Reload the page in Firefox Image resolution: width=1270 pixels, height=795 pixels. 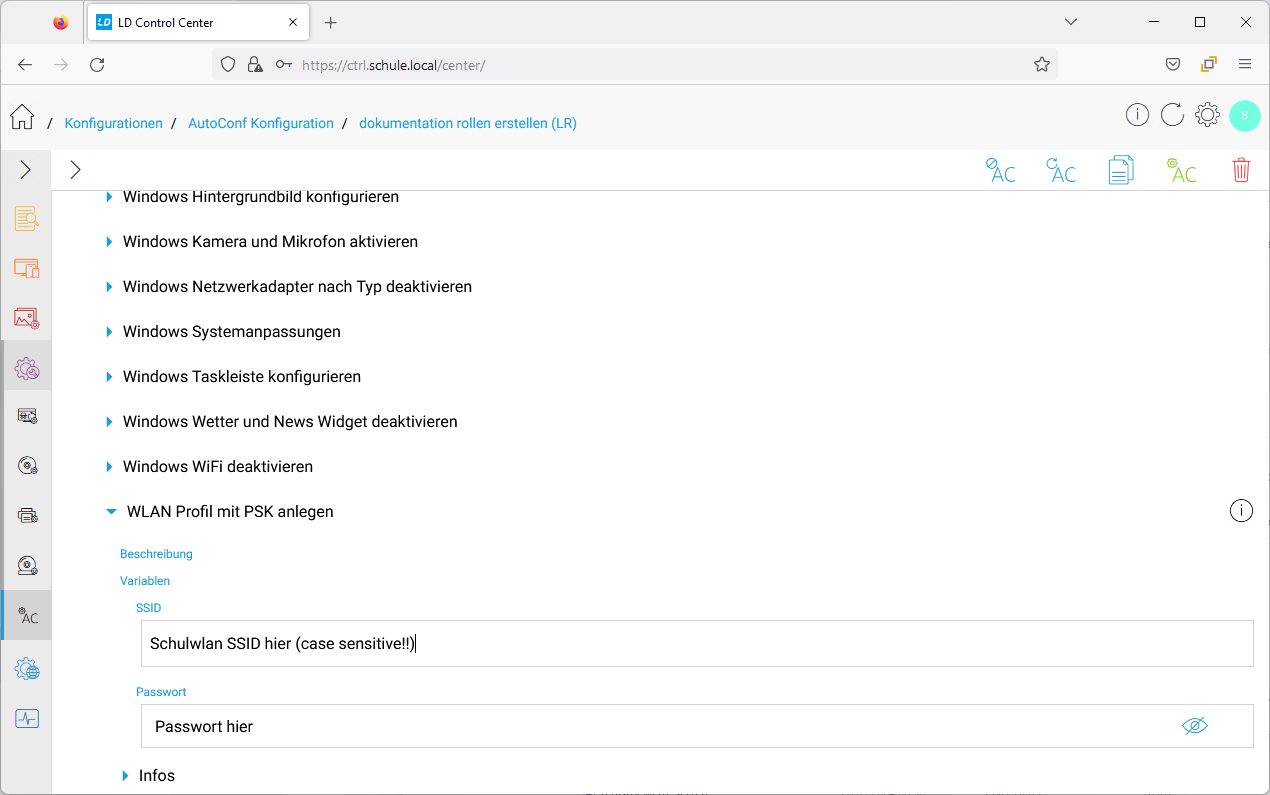(x=97, y=64)
